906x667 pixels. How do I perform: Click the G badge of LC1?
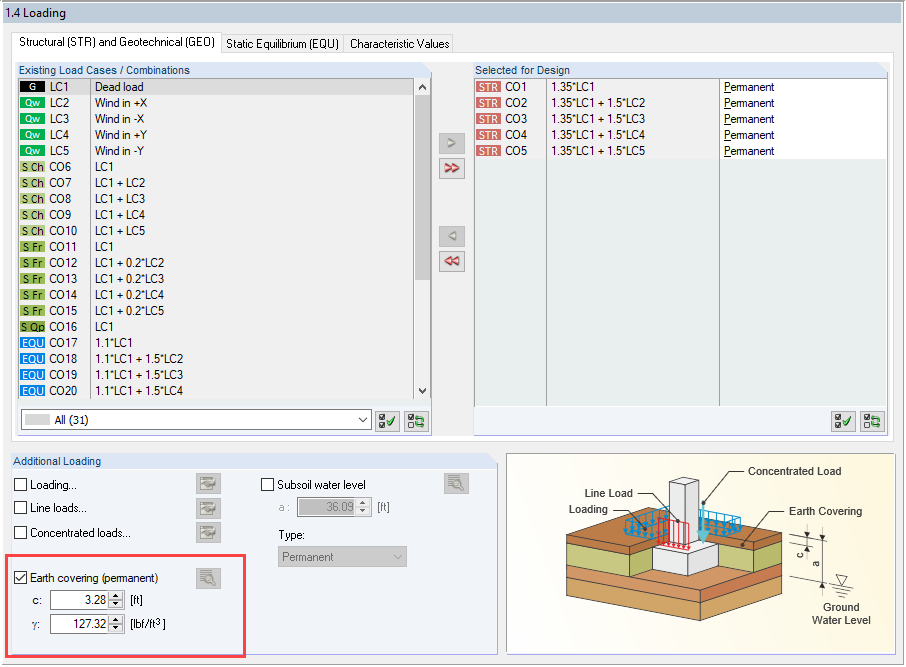pyautogui.click(x=32, y=87)
